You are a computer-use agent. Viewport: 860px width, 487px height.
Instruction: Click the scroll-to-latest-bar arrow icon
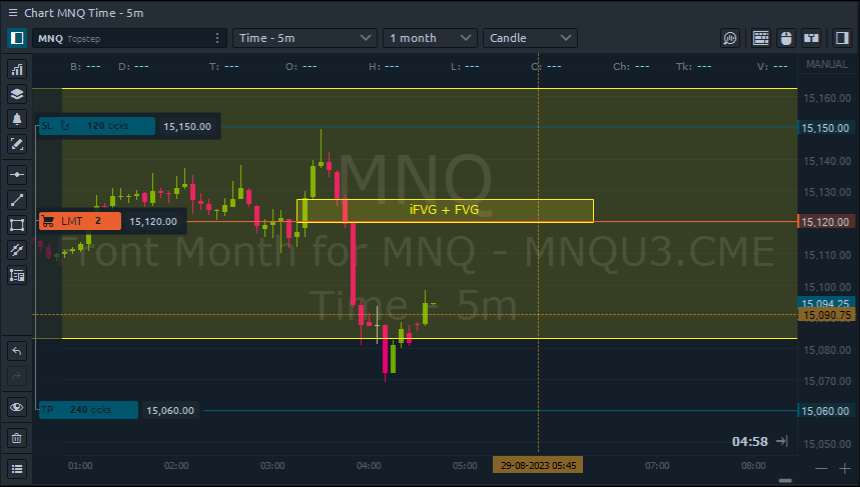coord(782,441)
